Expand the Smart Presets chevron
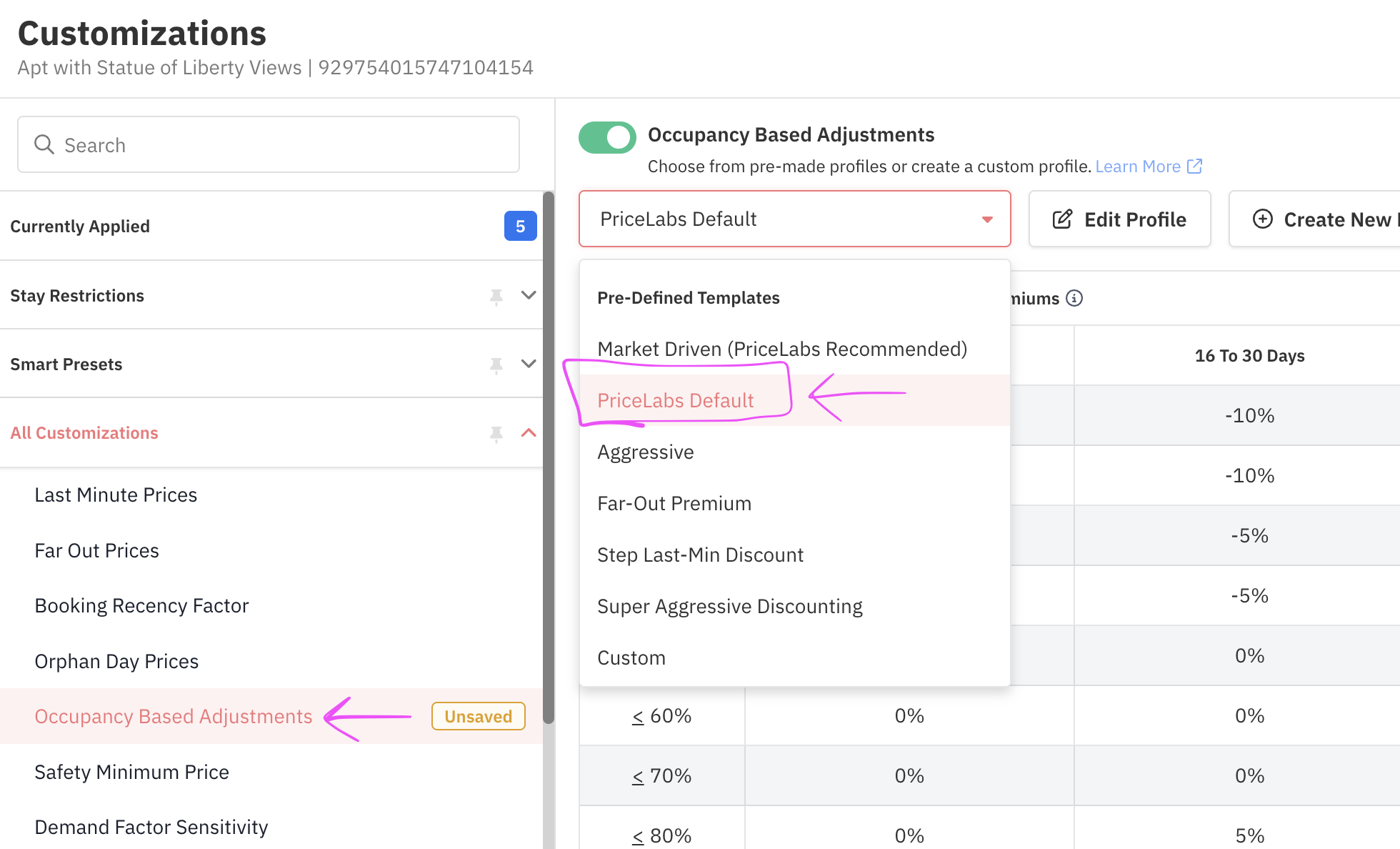 pyautogui.click(x=529, y=364)
